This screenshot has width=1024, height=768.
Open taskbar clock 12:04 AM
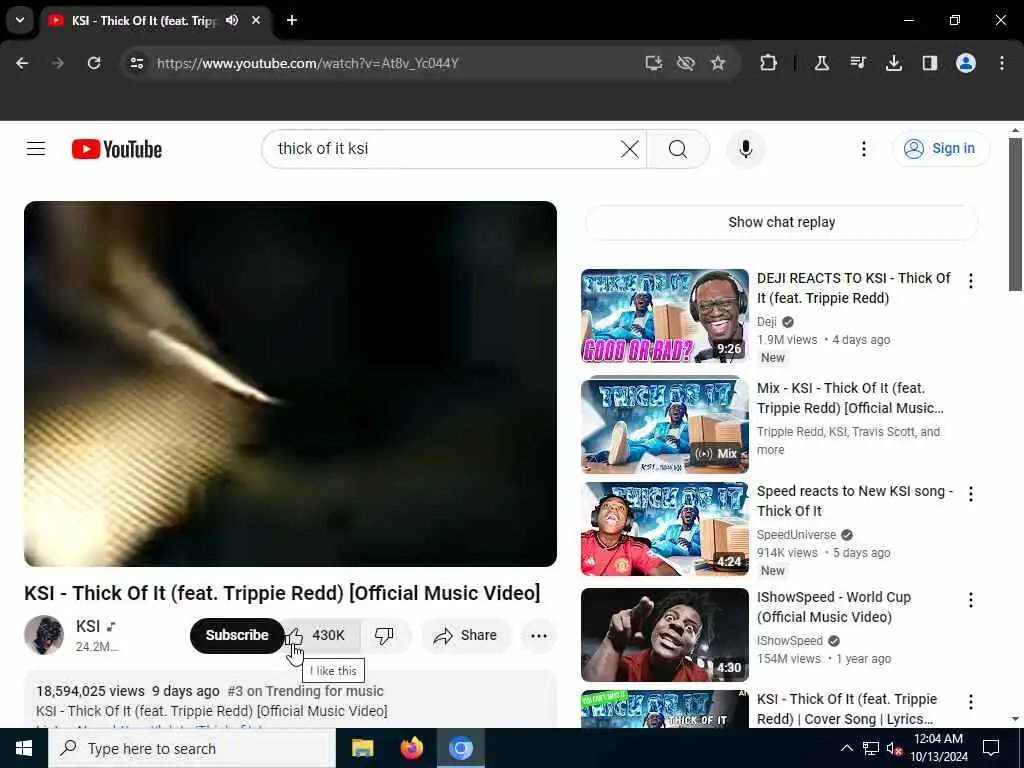click(x=939, y=748)
